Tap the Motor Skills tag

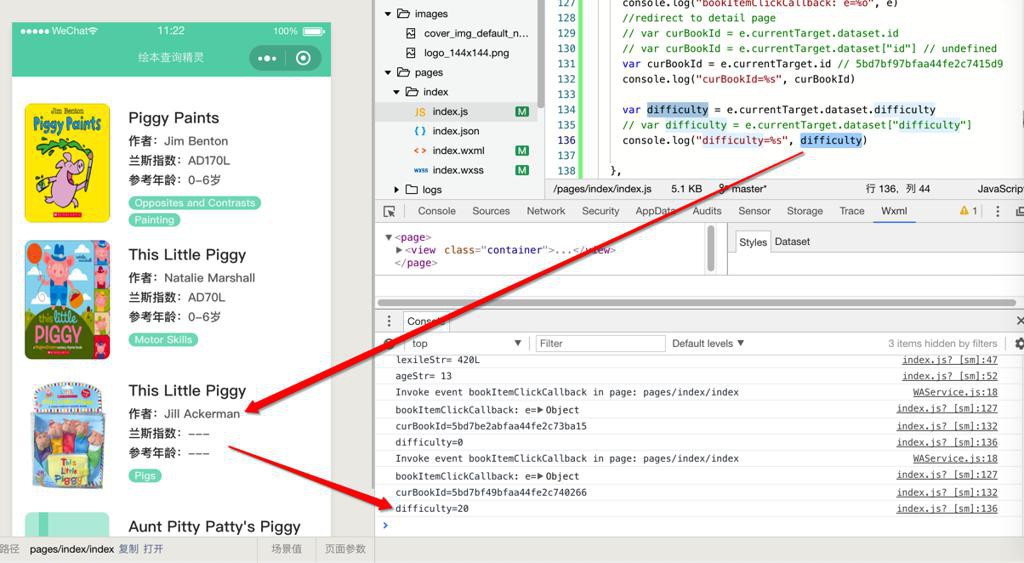tap(163, 340)
